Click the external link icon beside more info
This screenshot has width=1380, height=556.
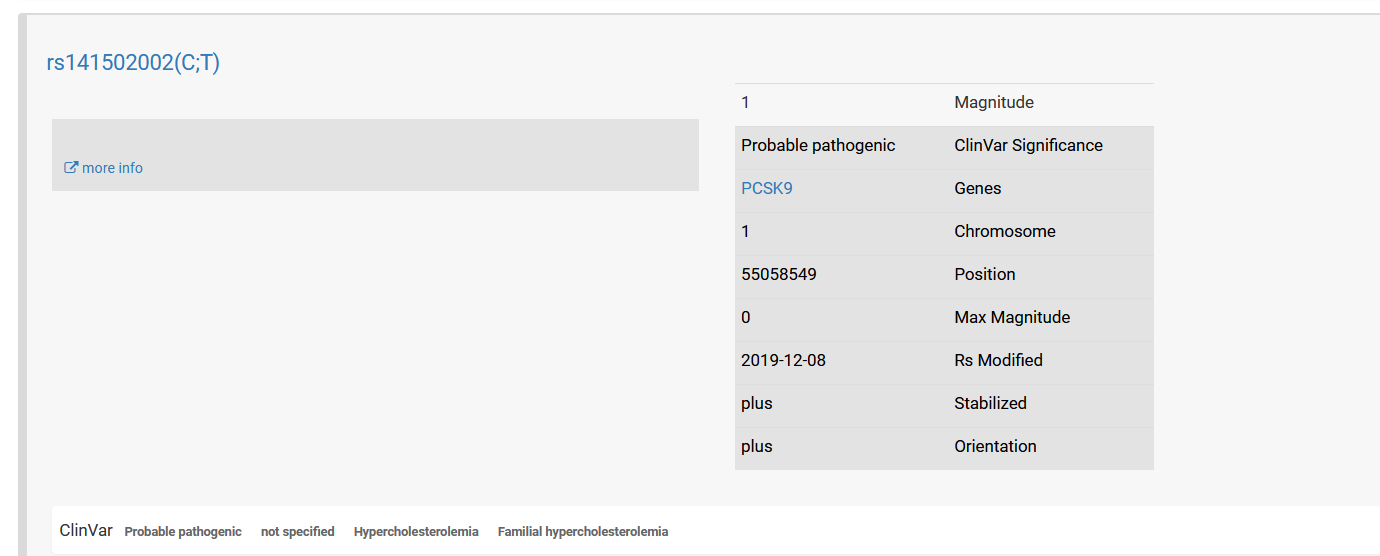(71, 168)
